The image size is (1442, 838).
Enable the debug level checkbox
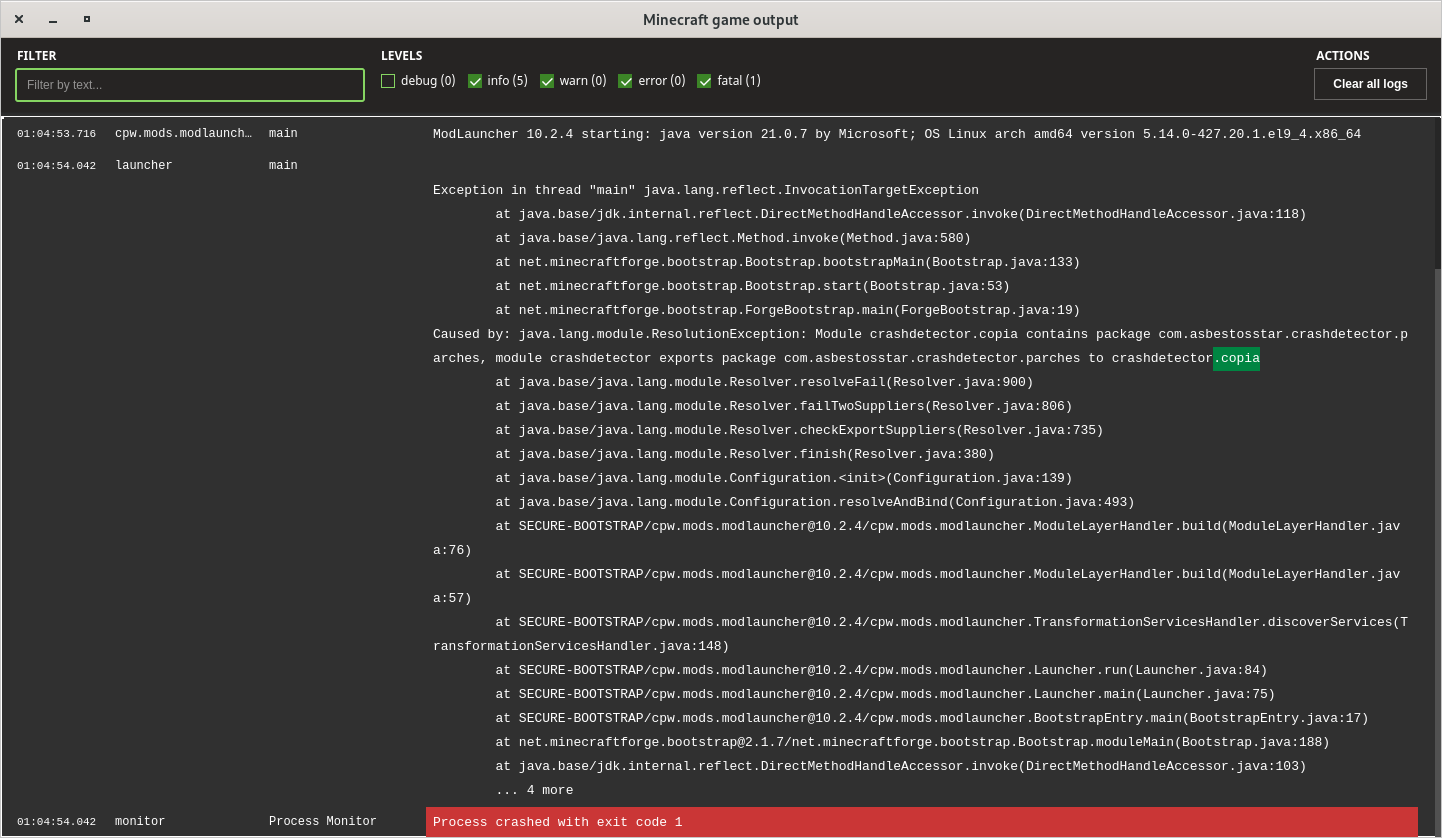(x=388, y=81)
